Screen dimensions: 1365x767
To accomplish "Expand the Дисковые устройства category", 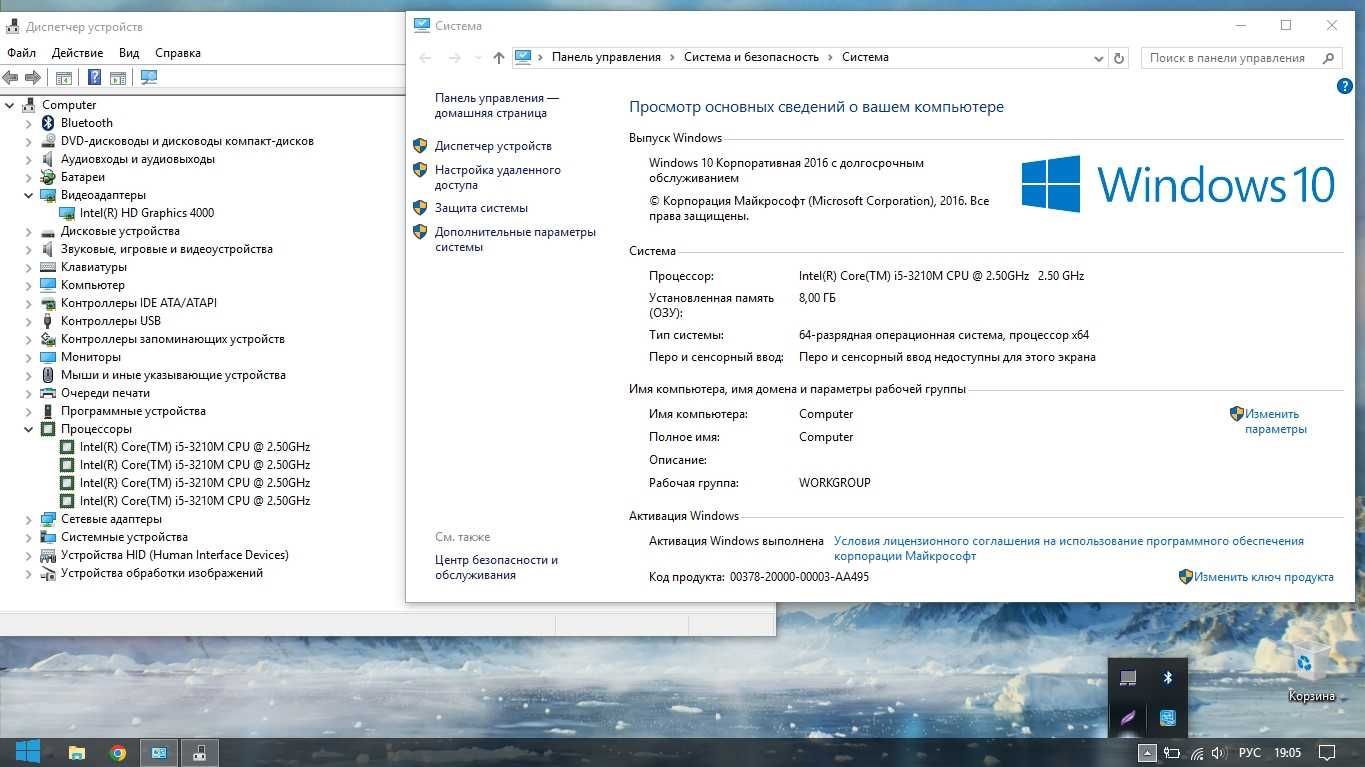I will 28,231.
